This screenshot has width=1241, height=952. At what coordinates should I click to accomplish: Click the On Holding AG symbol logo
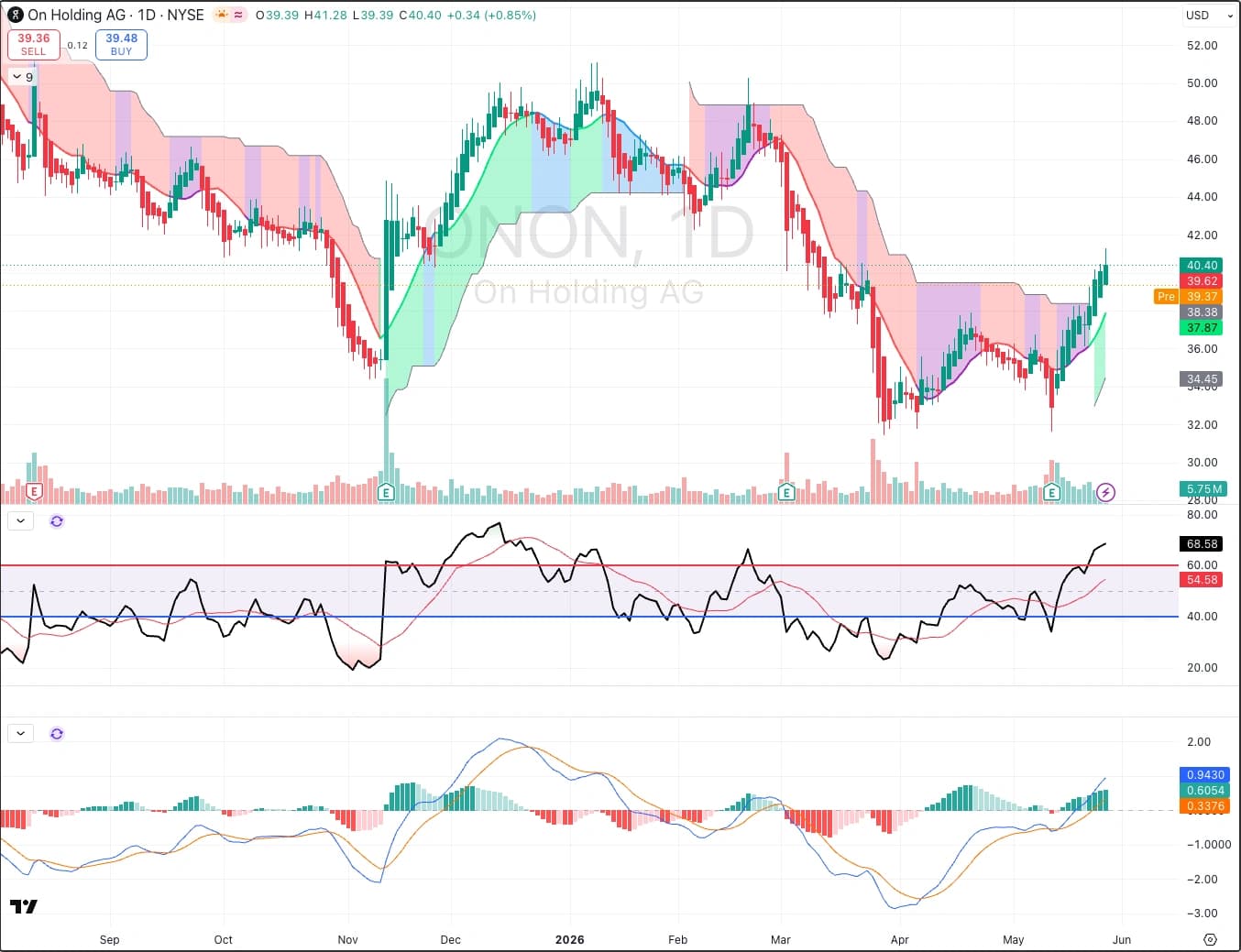(x=16, y=15)
